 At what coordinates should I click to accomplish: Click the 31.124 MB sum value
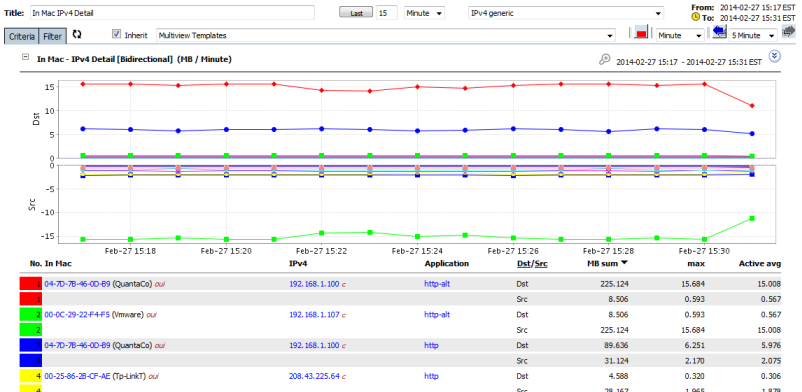click(617, 360)
